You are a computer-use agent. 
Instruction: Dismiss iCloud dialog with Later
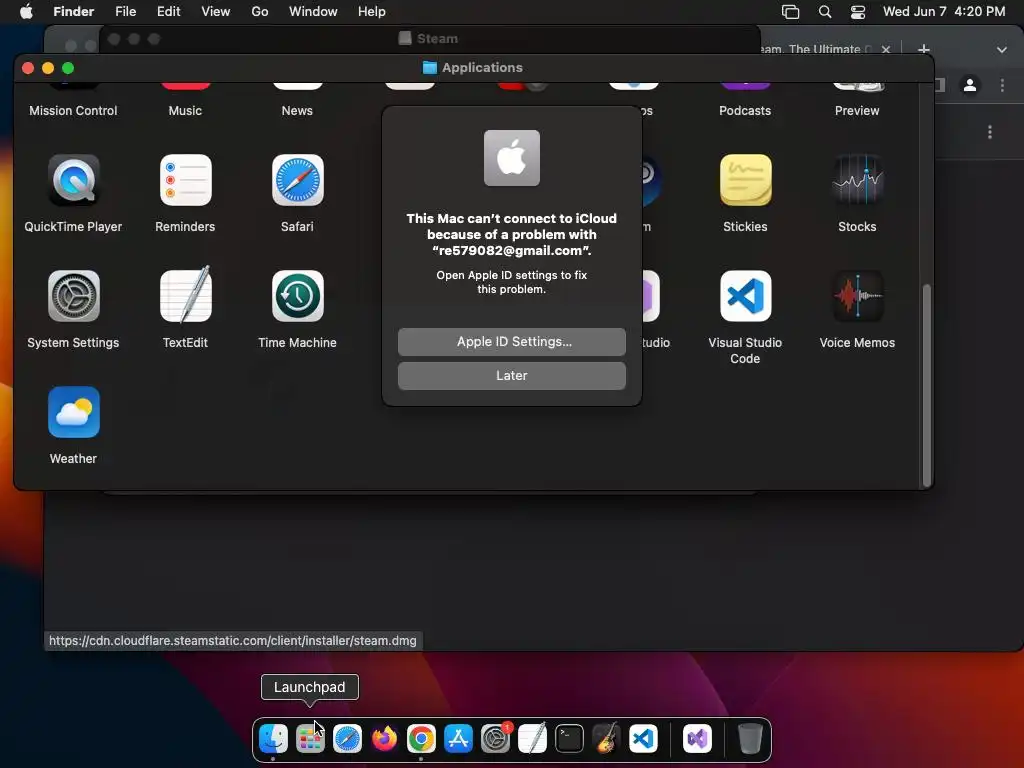pyautogui.click(x=511, y=376)
